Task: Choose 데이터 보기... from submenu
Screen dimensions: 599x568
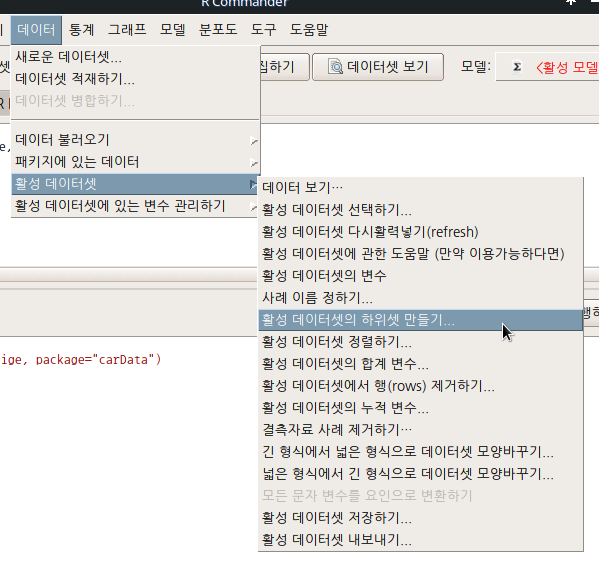Action: [x=421, y=188]
